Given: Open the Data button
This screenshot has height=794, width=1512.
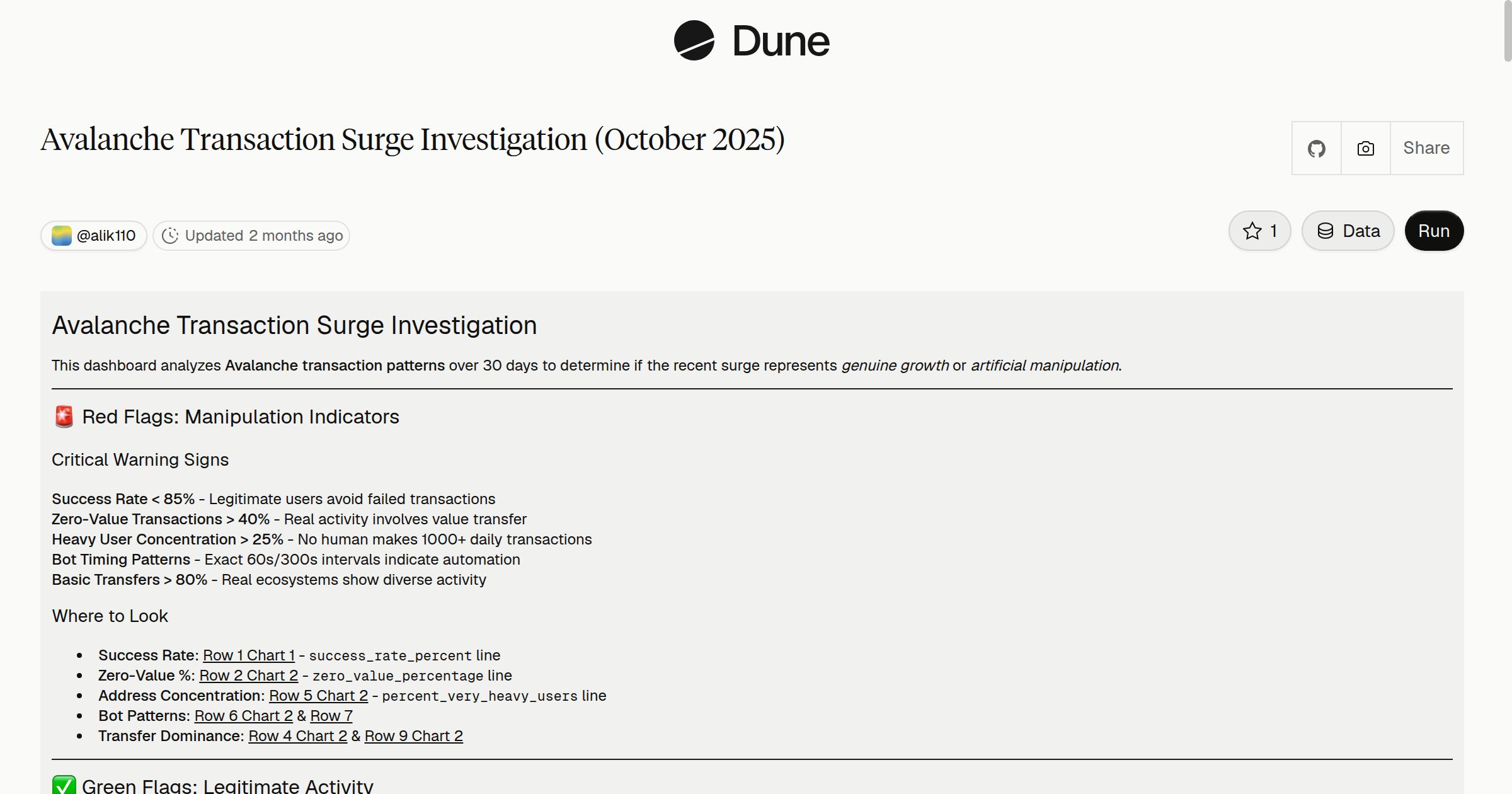Looking at the screenshot, I should (1348, 231).
